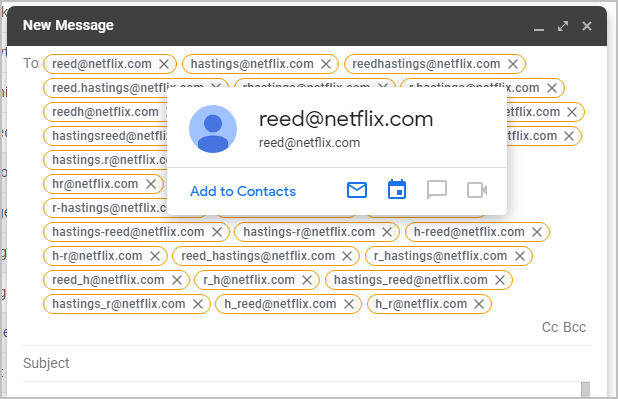Expand message window to full screen
The width and height of the screenshot is (618, 399).
click(563, 26)
